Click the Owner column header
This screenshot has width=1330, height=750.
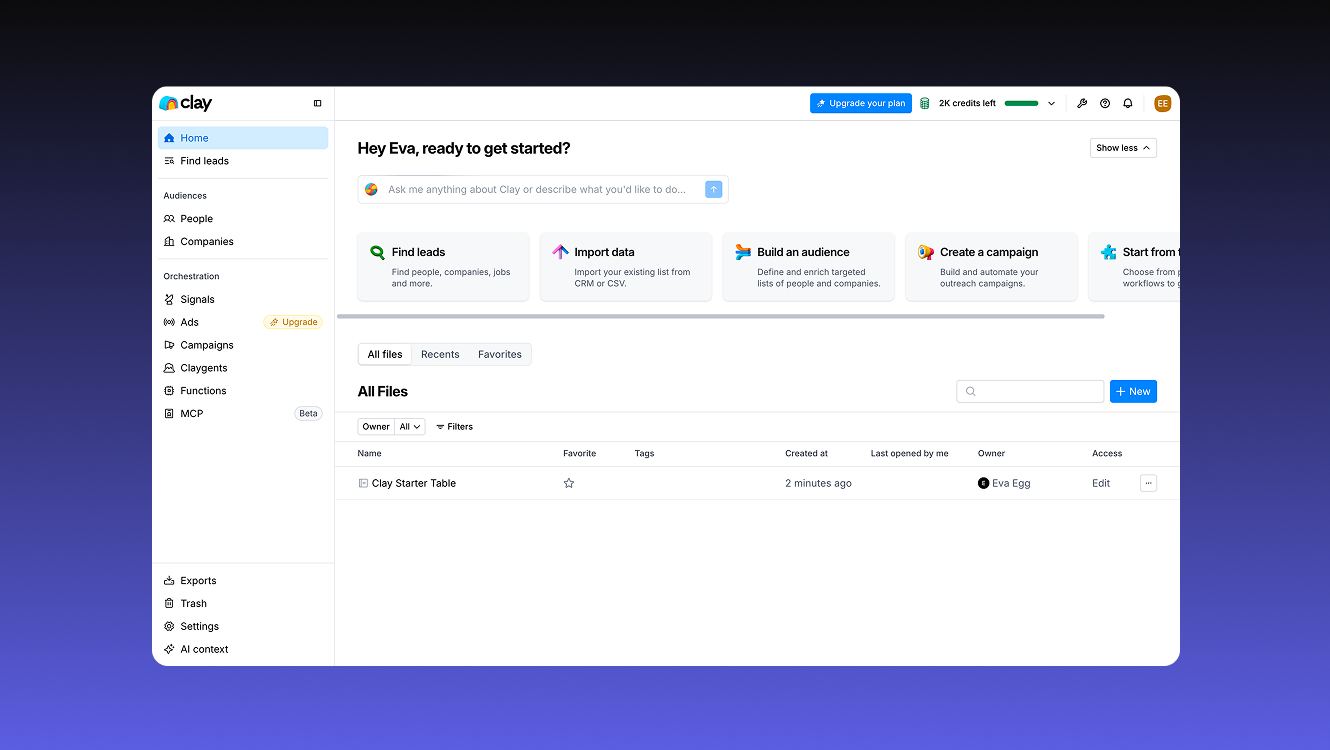pyautogui.click(x=992, y=454)
